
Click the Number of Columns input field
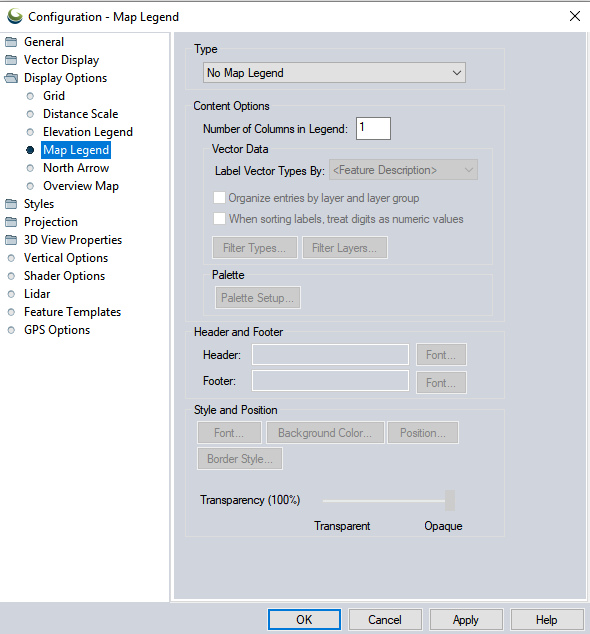coord(373,129)
